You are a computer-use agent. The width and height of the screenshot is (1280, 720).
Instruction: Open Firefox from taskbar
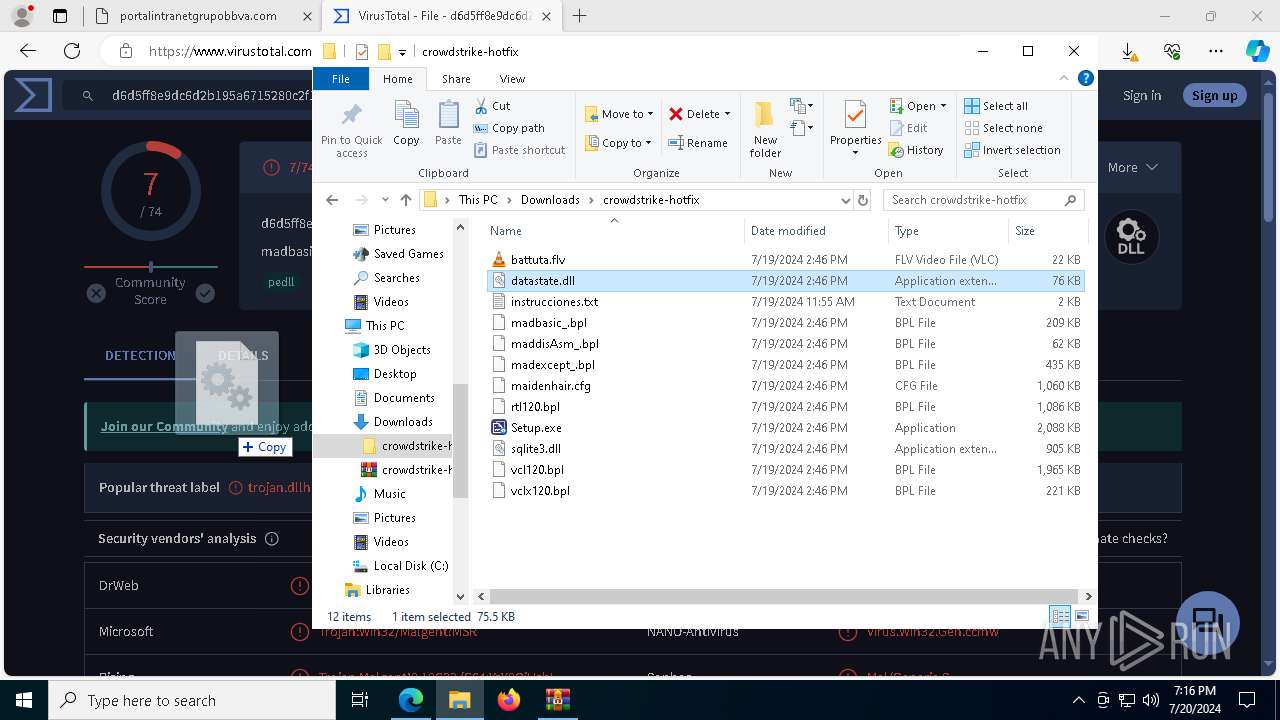(x=508, y=700)
